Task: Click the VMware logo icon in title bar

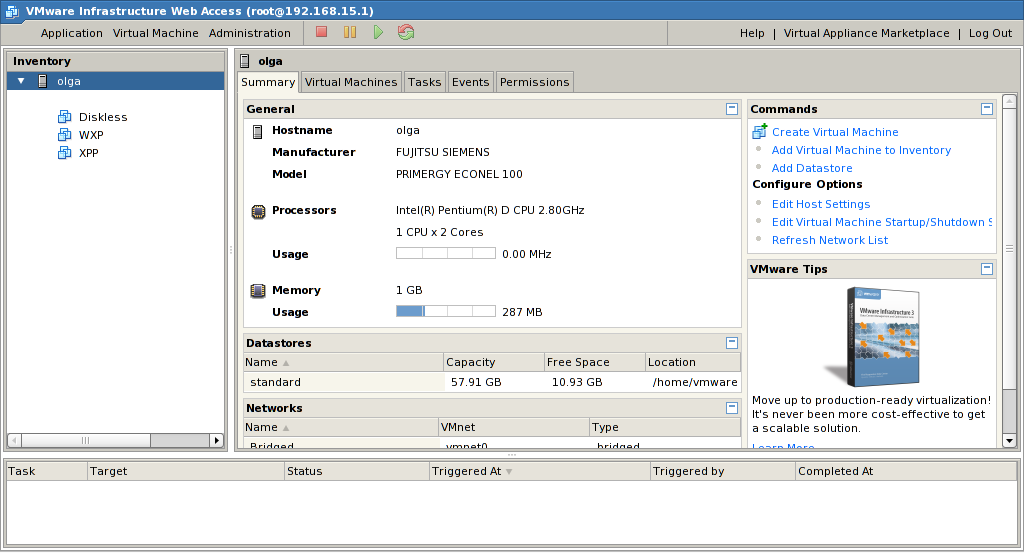Action: point(12,11)
